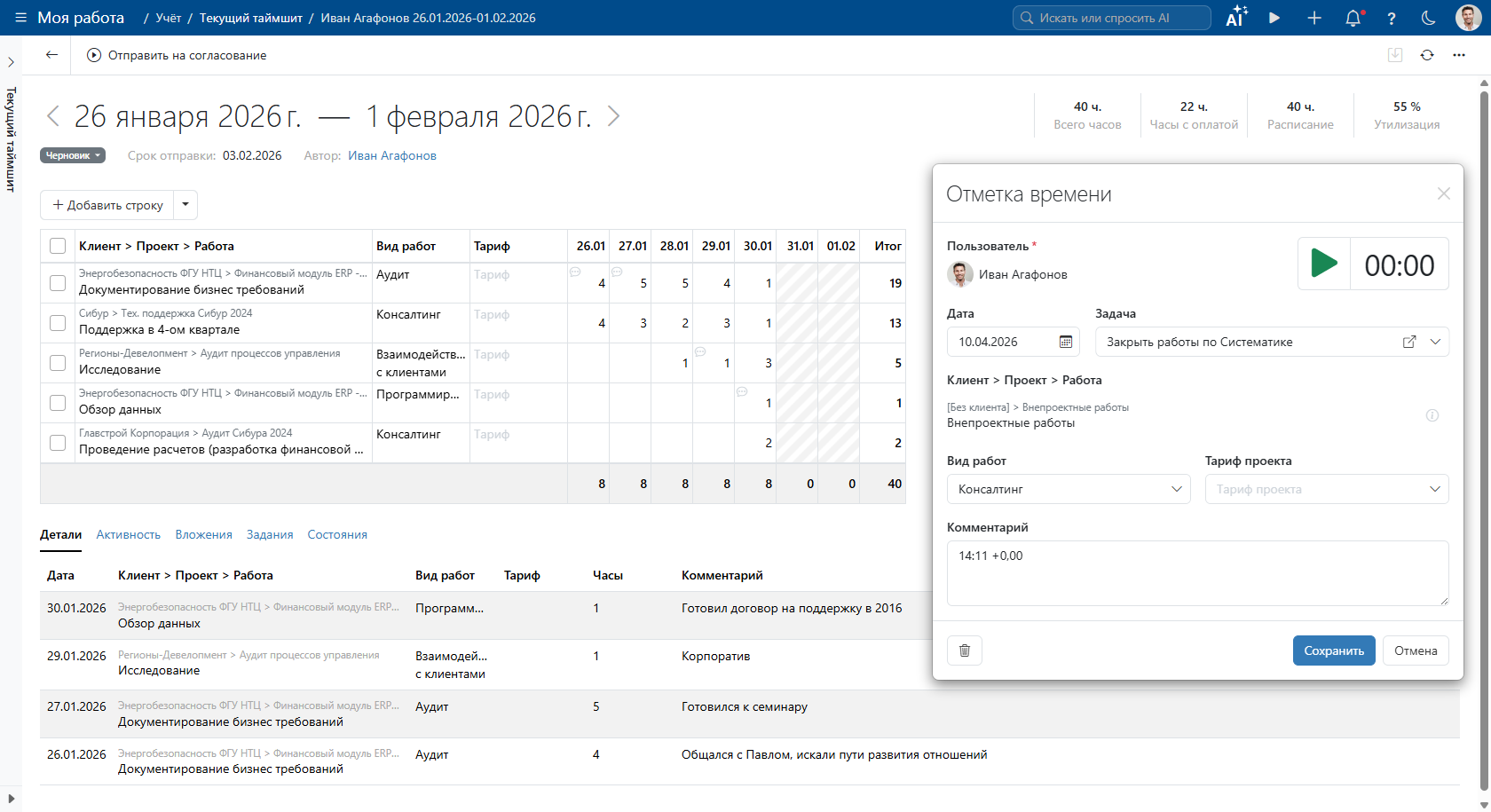1491x812 pixels.
Task: Open the task via the external link icon
Action: (1410, 341)
